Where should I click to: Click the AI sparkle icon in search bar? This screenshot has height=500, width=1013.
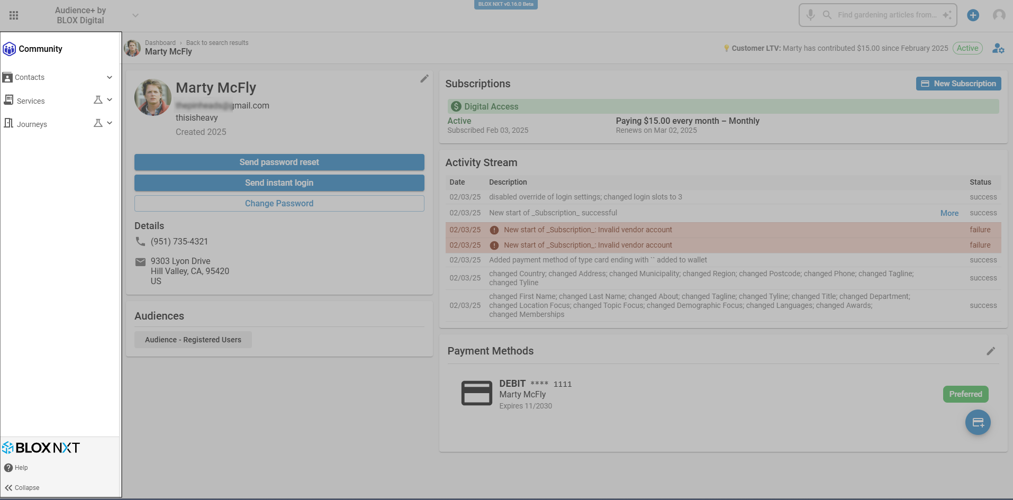point(947,15)
